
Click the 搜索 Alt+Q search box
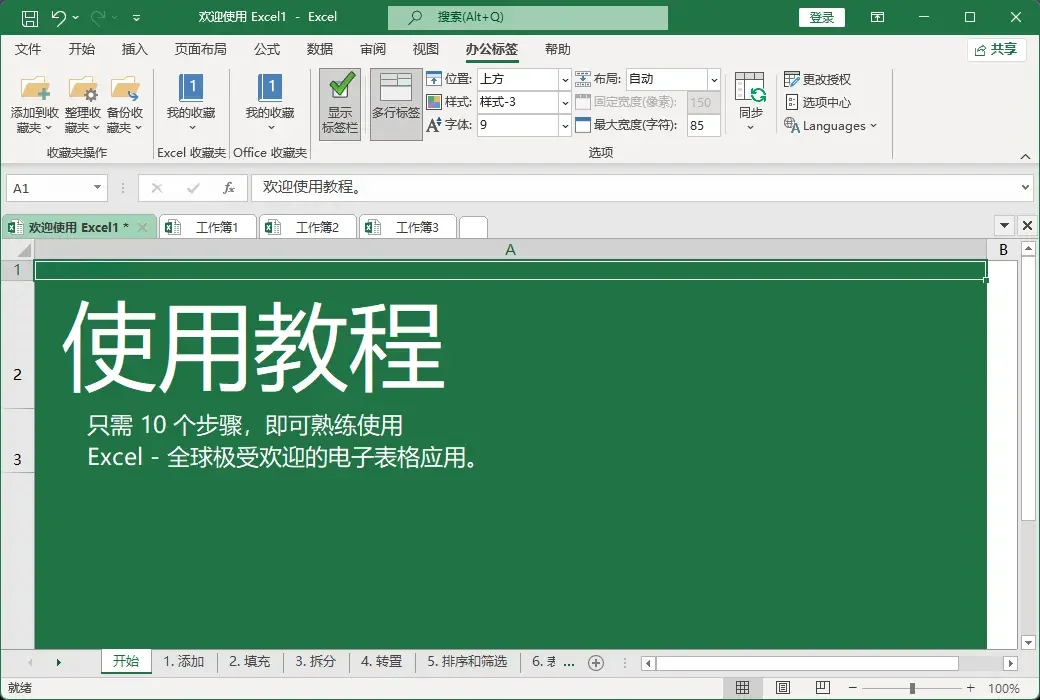point(528,17)
